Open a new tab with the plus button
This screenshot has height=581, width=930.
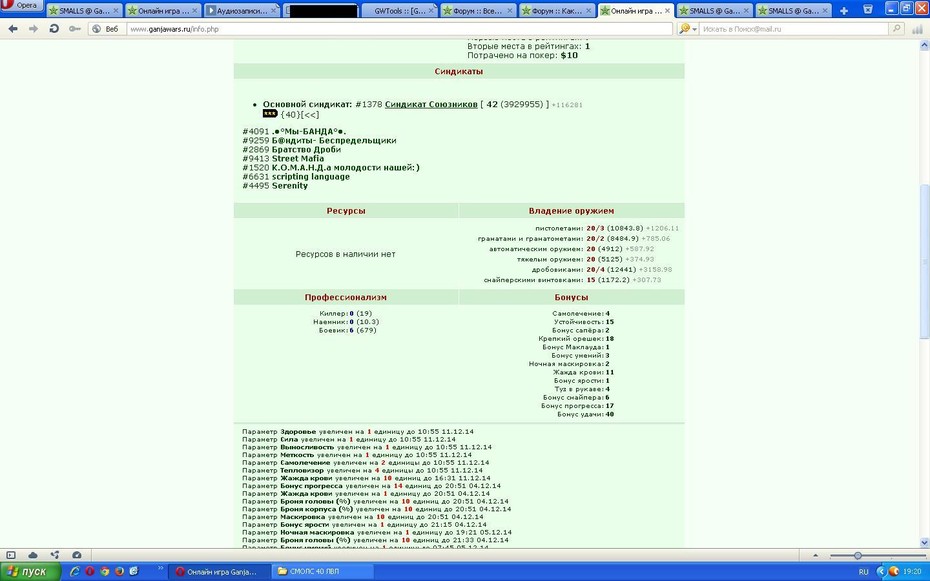tap(844, 11)
